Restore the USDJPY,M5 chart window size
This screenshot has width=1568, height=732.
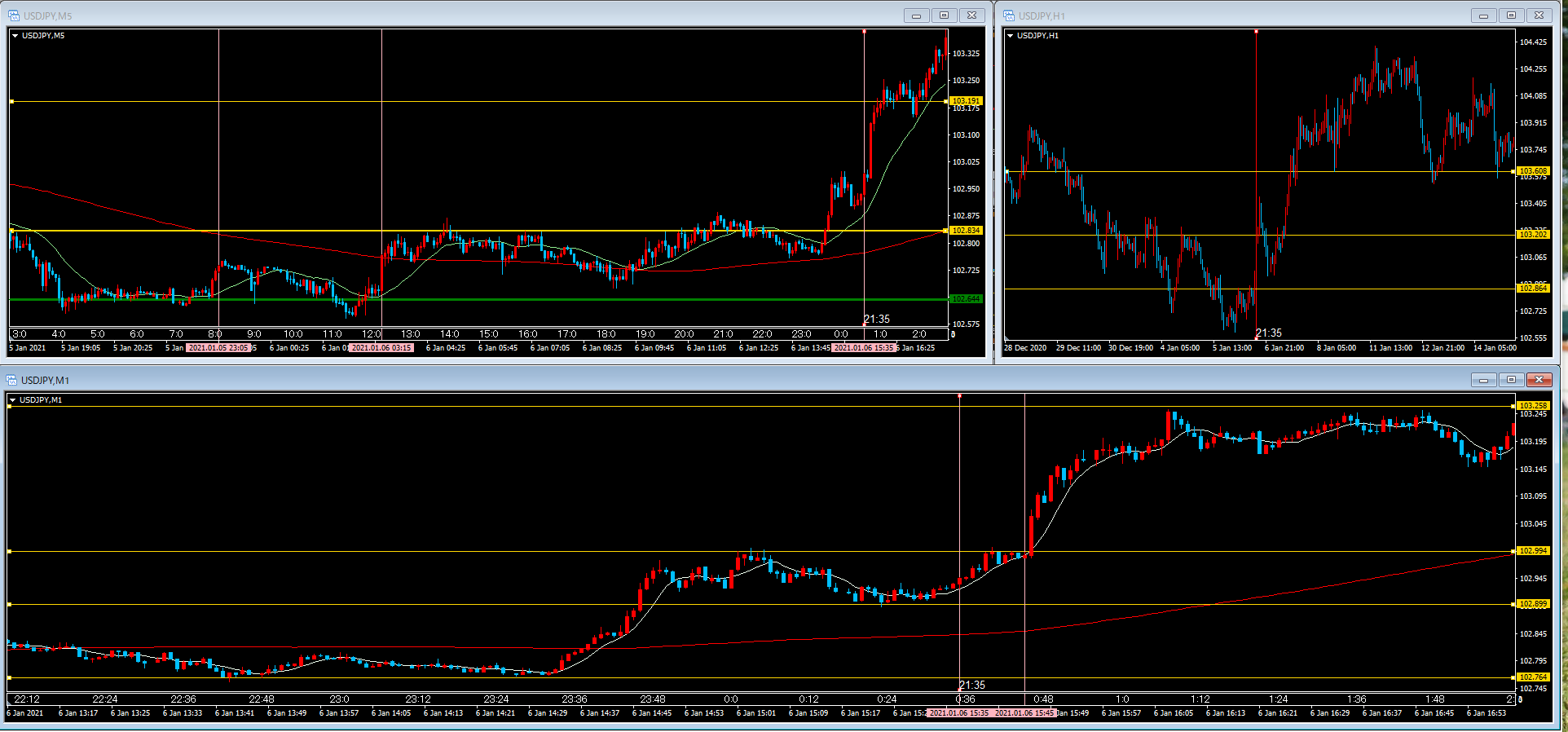point(944,15)
